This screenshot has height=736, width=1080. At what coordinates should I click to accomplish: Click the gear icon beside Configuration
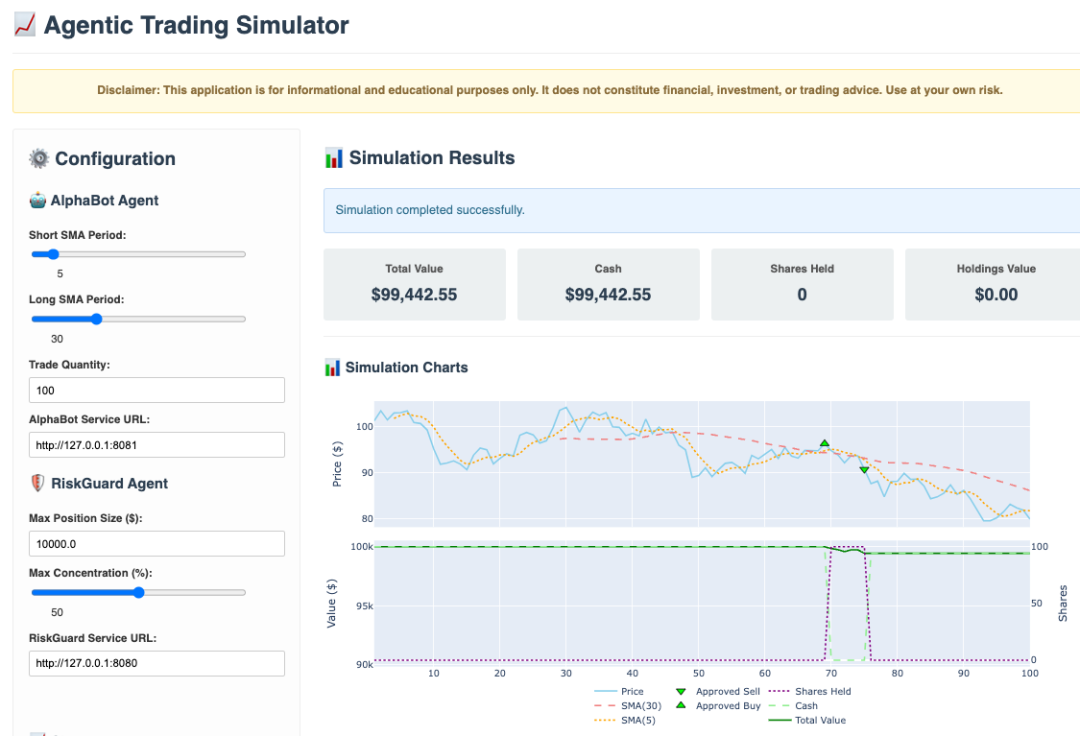click(x=37, y=158)
